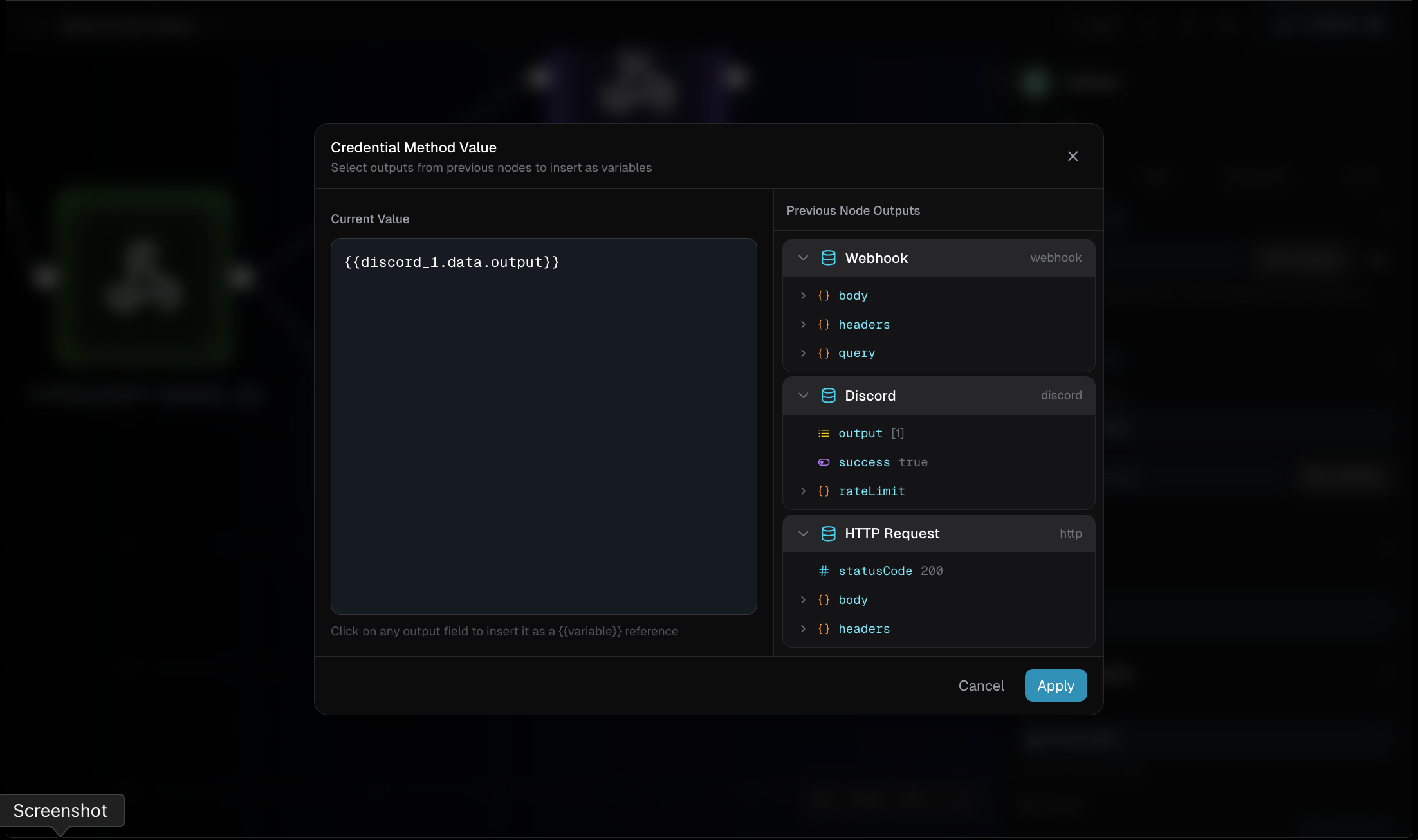Image resolution: width=1418 pixels, height=840 pixels.
Task: Click the list icon beside output
Action: coord(824,434)
